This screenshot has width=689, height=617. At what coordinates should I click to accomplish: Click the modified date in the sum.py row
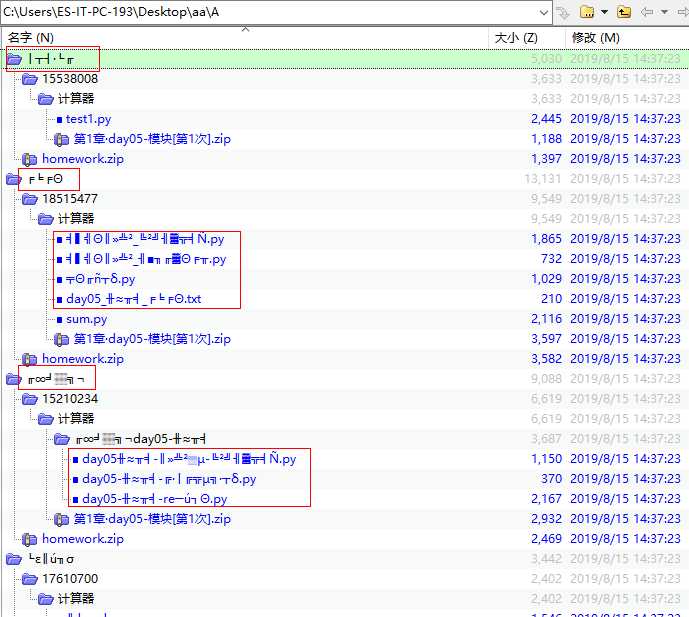pos(625,319)
